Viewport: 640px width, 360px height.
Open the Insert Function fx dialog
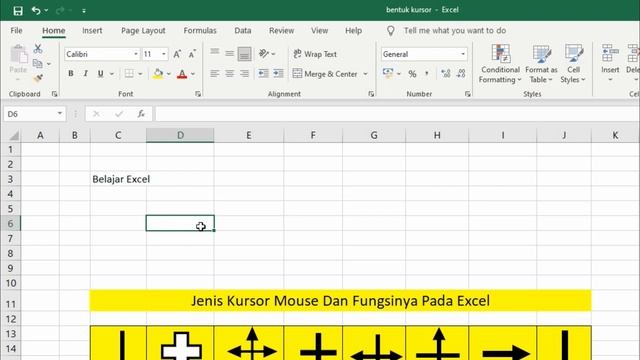point(141,114)
